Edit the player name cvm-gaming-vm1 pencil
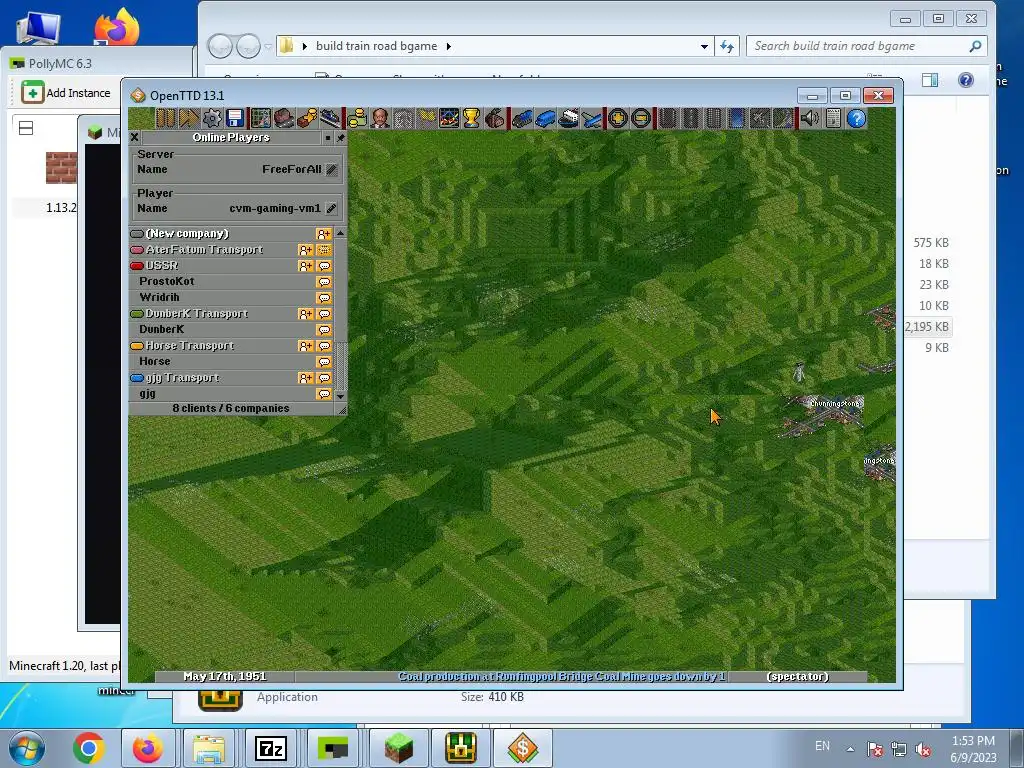Screen dimensions: 1024x768 (x=332, y=209)
